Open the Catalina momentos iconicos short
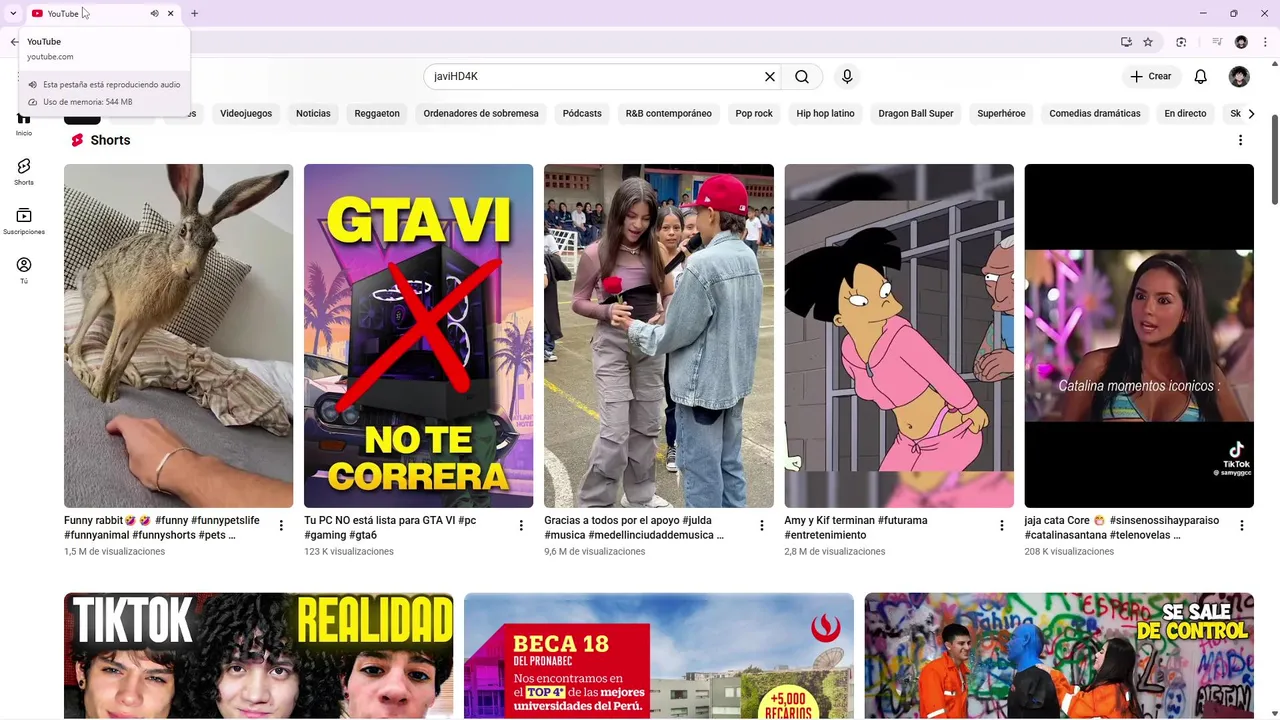This screenshot has width=1280, height=720. (1139, 336)
